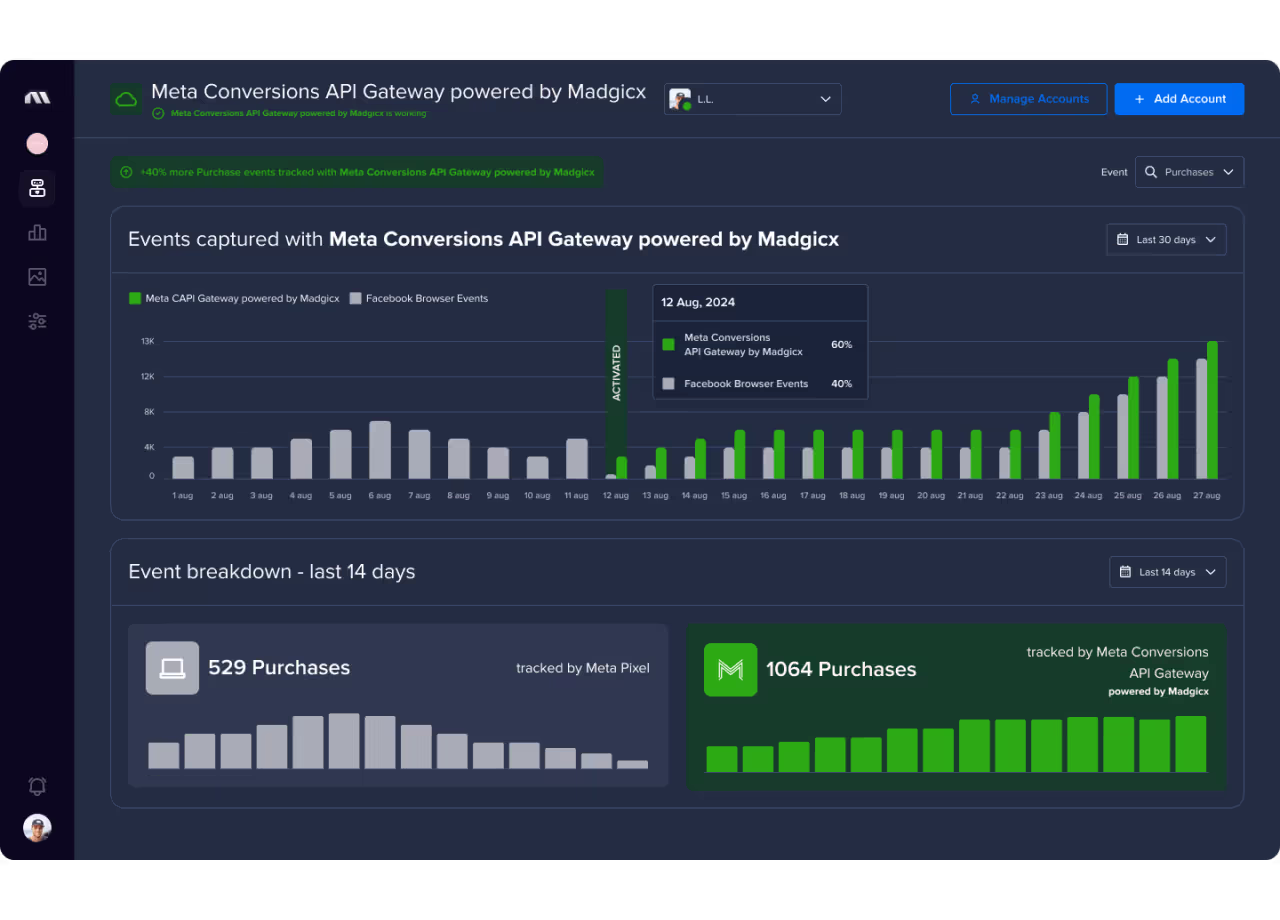Viewport: 1280px width, 920px height.
Task: Open the bar chart analytics sidebar icon
Action: (37, 232)
